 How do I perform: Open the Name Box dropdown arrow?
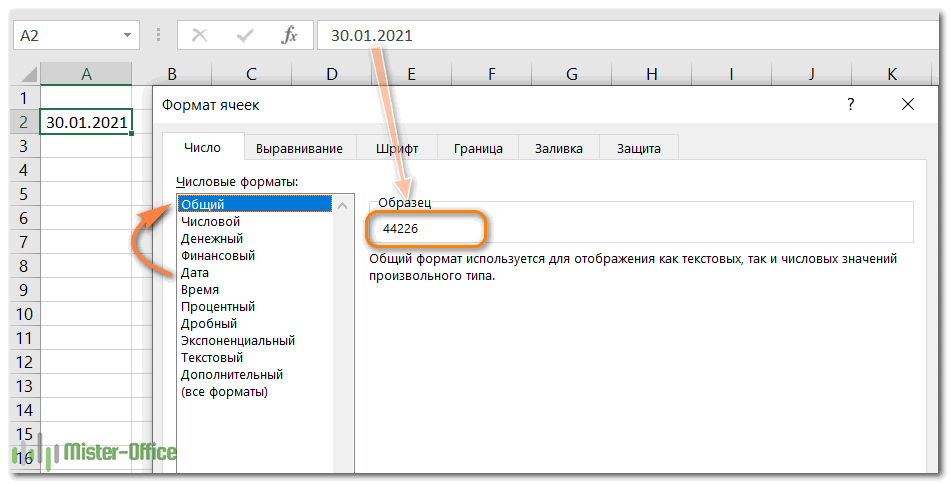(x=127, y=35)
